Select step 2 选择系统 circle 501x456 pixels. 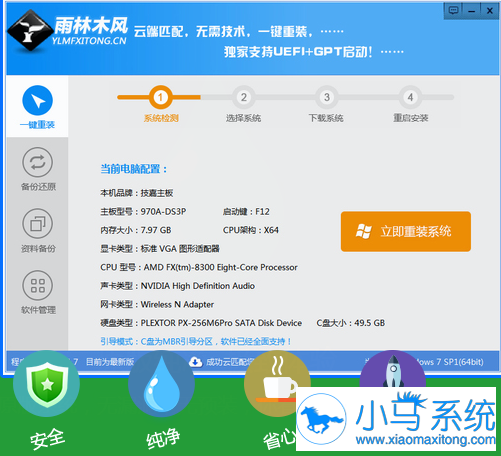pyautogui.click(x=244, y=97)
